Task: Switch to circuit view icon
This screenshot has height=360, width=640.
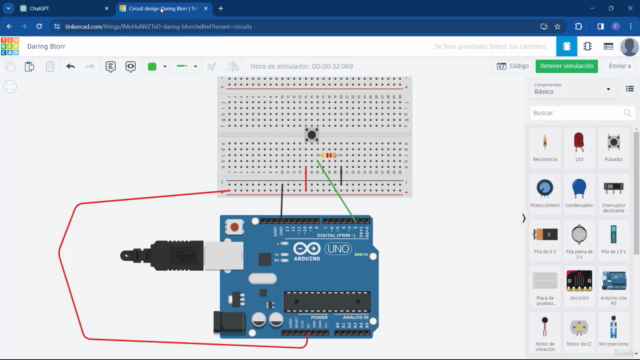Action: (x=567, y=46)
